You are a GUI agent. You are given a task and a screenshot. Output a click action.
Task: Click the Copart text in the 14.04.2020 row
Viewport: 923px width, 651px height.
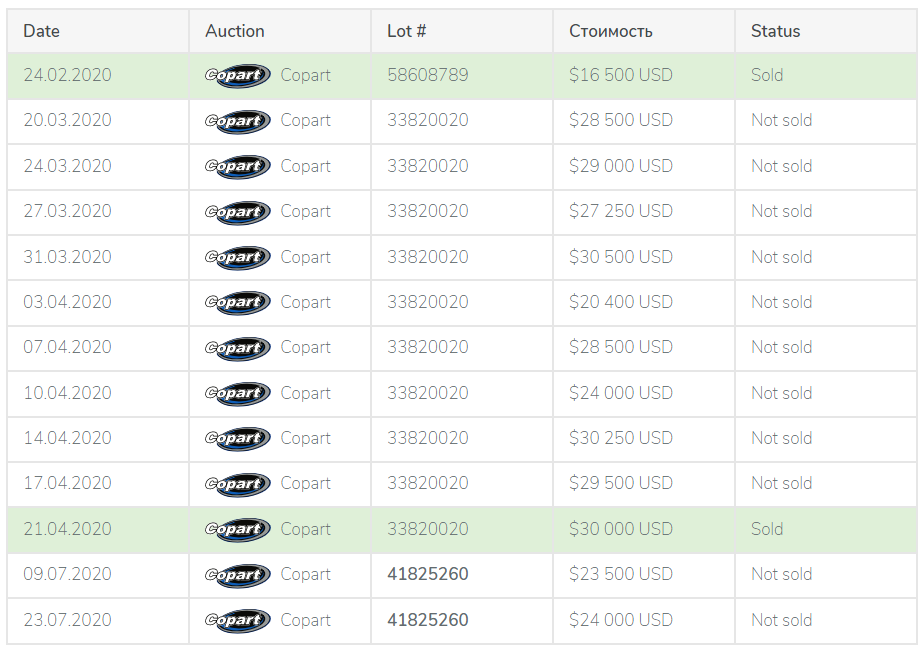305,438
